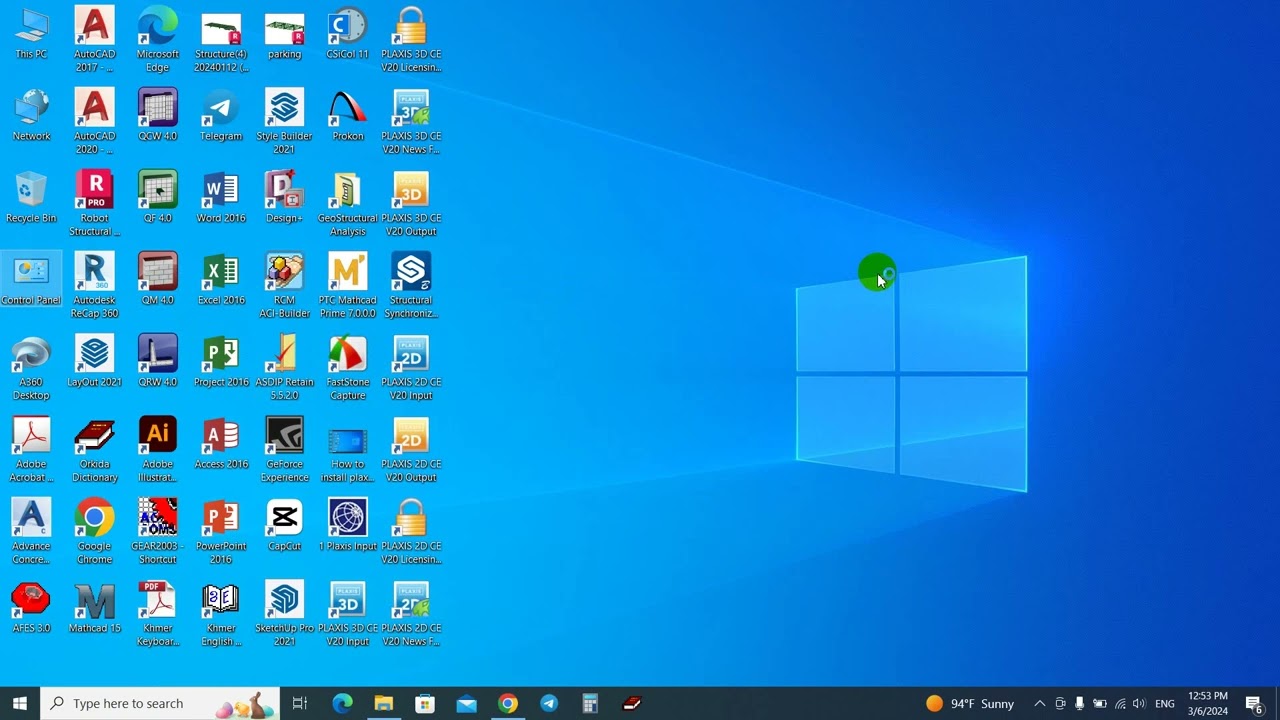Open Task View from the taskbar
Viewport: 1280px width, 720px height.
pos(300,703)
